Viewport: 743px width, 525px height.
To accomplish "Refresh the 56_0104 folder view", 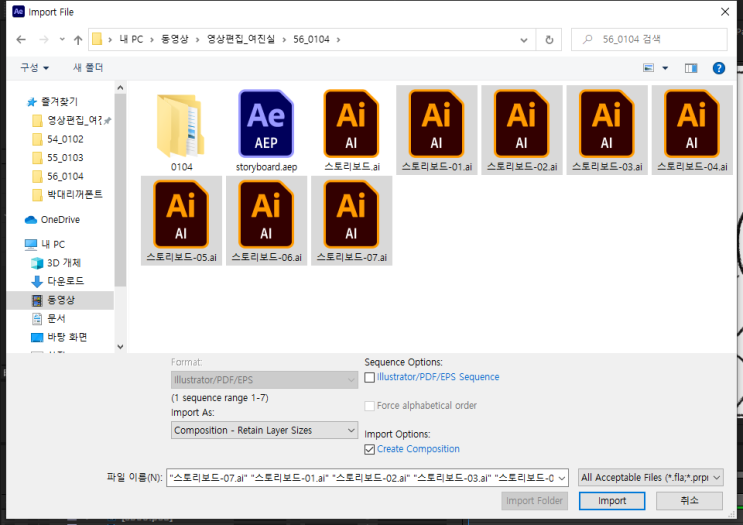I will (x=549, y=40).
